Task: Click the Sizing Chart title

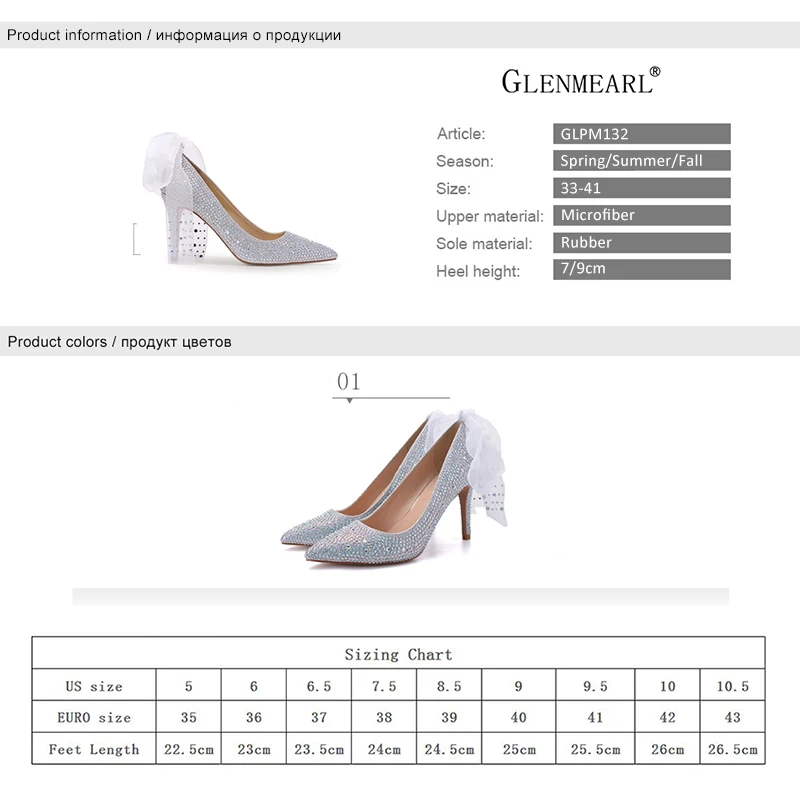Action: point(398,655)
